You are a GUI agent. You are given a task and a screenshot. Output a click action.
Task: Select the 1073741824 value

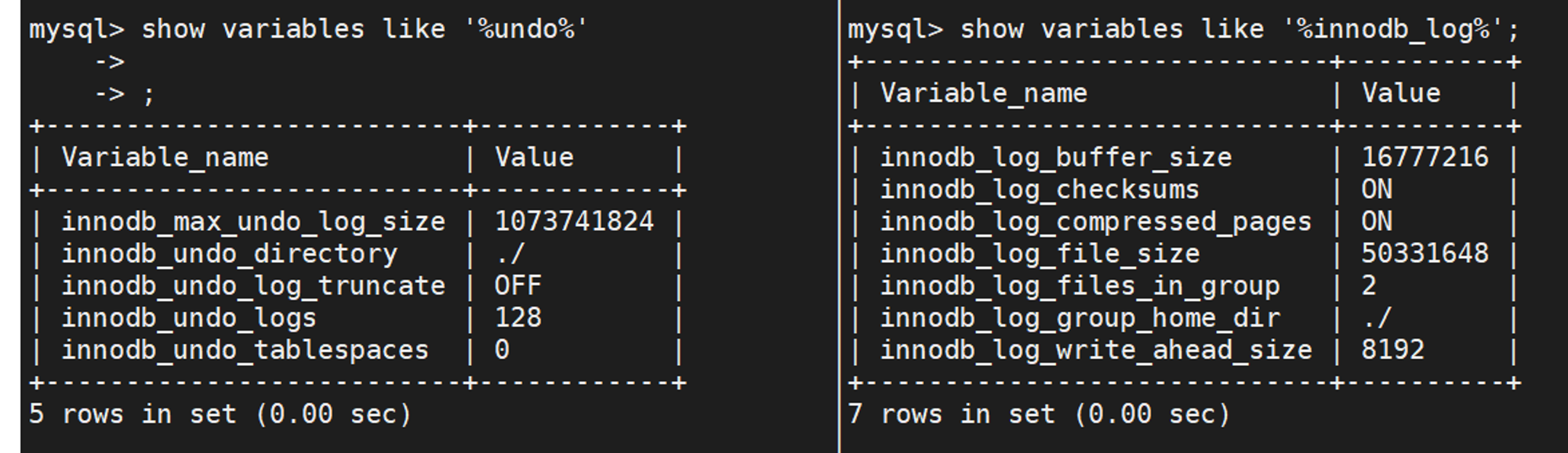click(574, 221)
